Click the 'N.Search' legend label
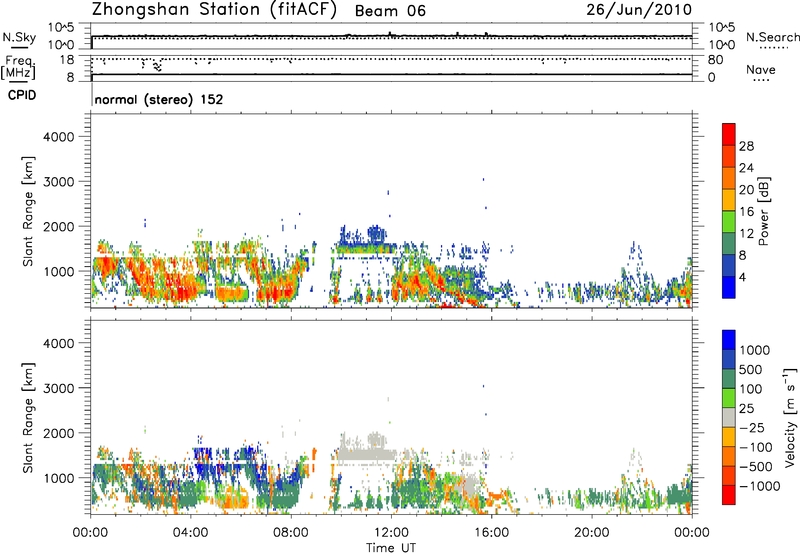 point(773,37)
